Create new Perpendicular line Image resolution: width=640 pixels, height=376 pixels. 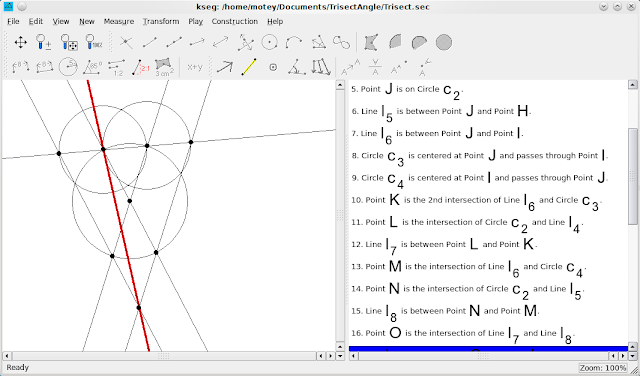click(x=246, y=42)
